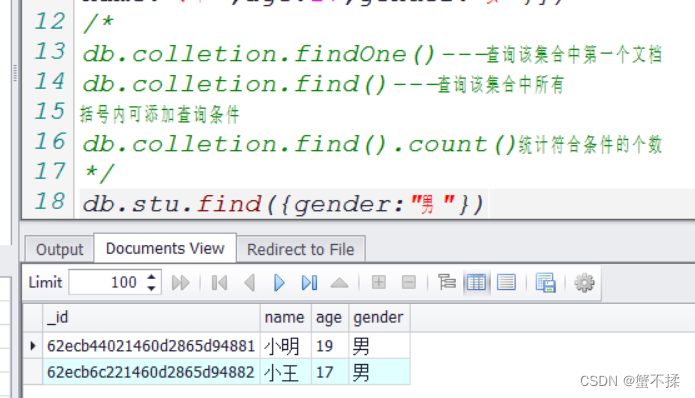Go to next page of results

pyautogui.click(x=279, y=282)
